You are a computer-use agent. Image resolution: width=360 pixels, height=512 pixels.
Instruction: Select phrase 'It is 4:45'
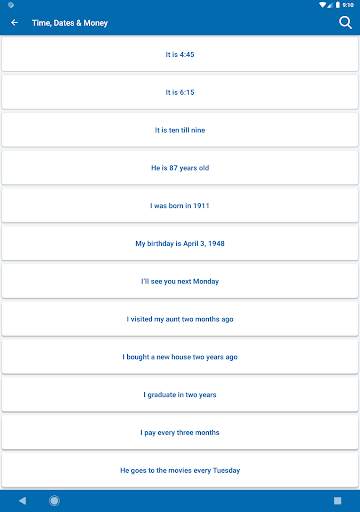pyautogui.click(x=180, y=54)
